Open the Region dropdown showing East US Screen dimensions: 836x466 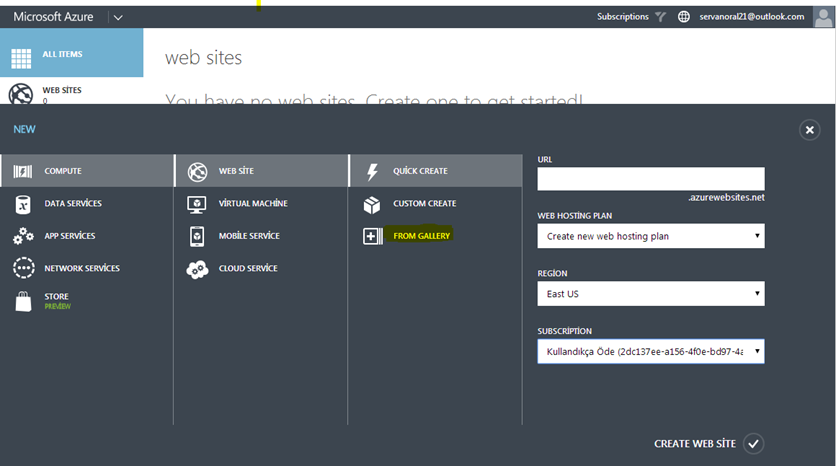(x=650, y=294)
